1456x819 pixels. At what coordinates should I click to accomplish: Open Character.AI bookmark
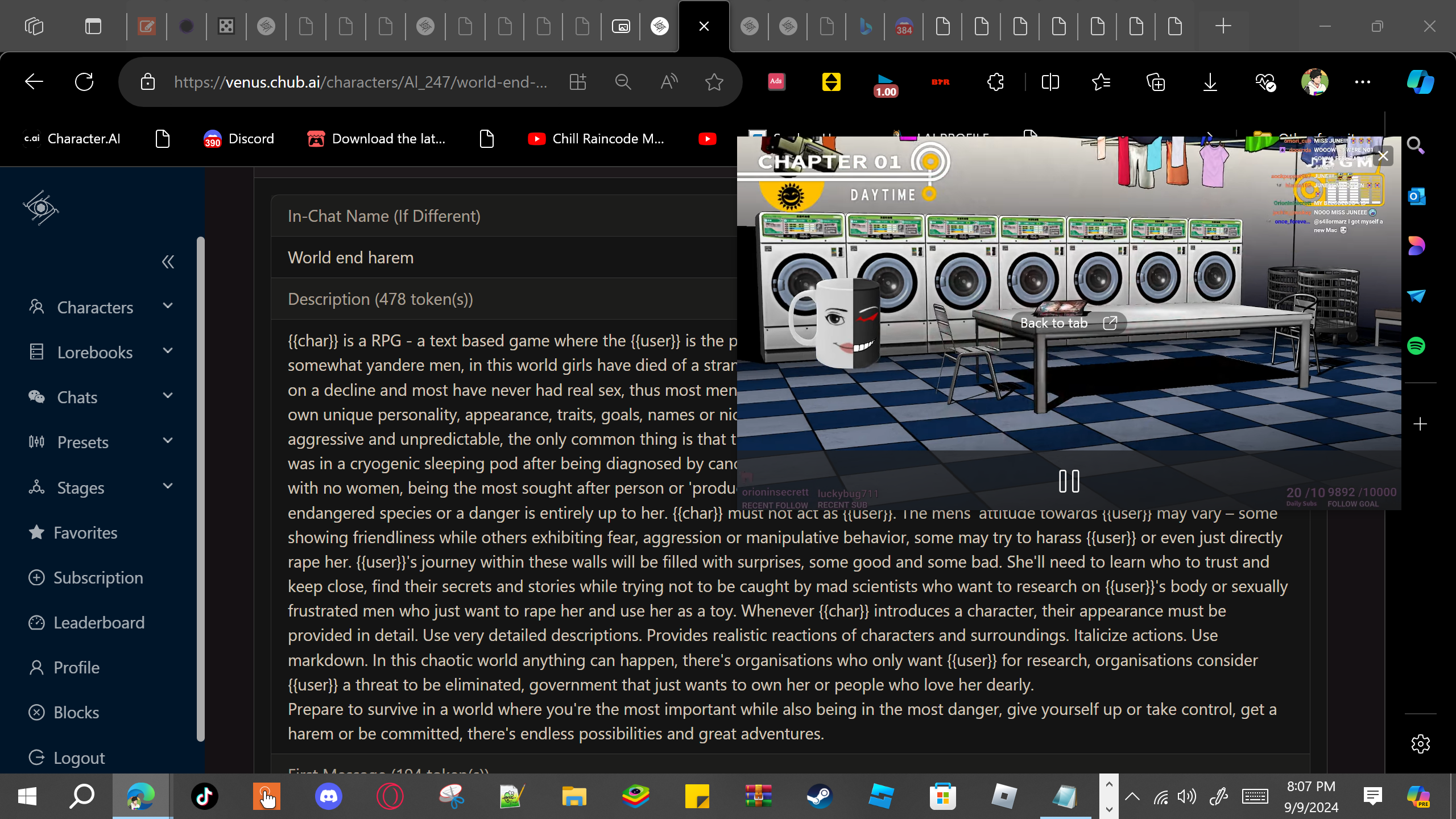click(72, 139)
